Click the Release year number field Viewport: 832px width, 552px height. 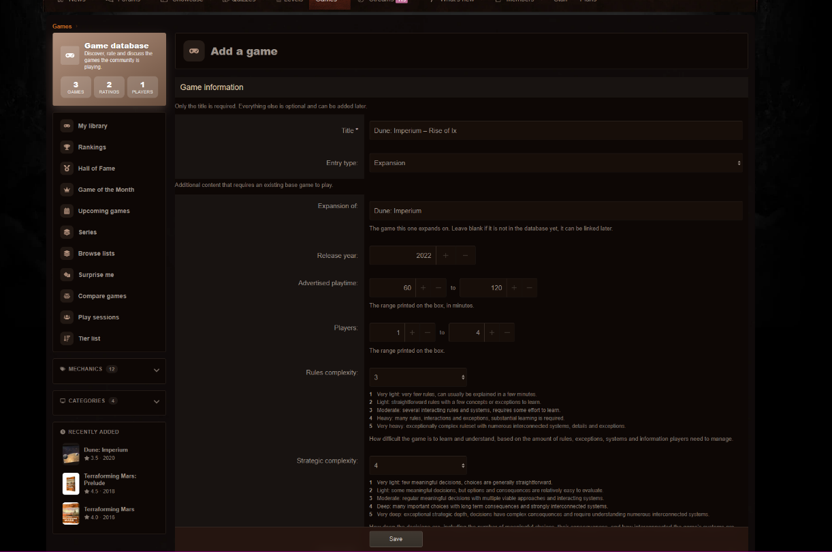(x=403, y=255)
